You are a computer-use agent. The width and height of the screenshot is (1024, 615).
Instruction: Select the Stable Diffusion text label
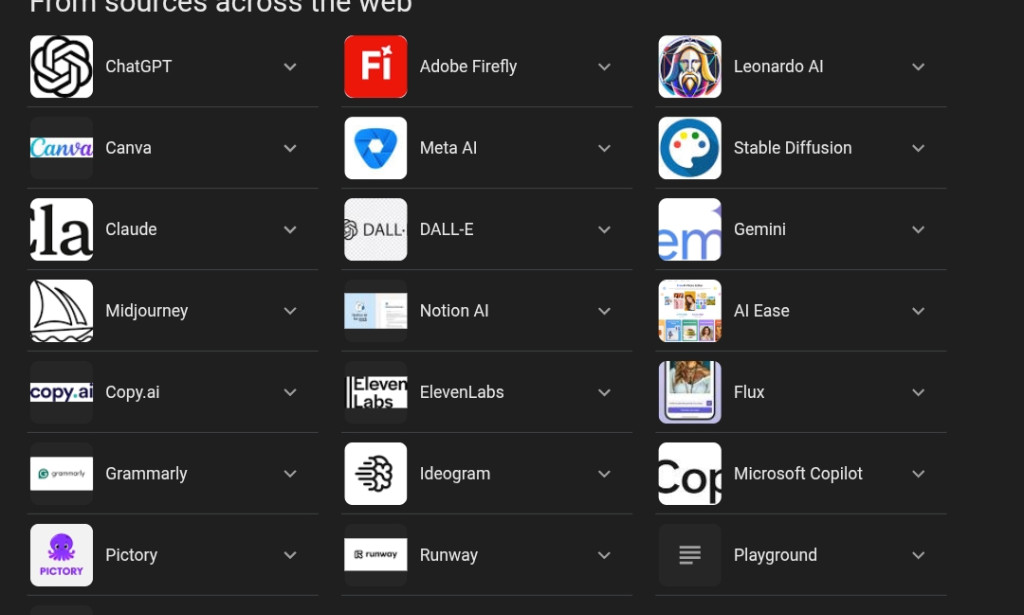pos(793,148)
